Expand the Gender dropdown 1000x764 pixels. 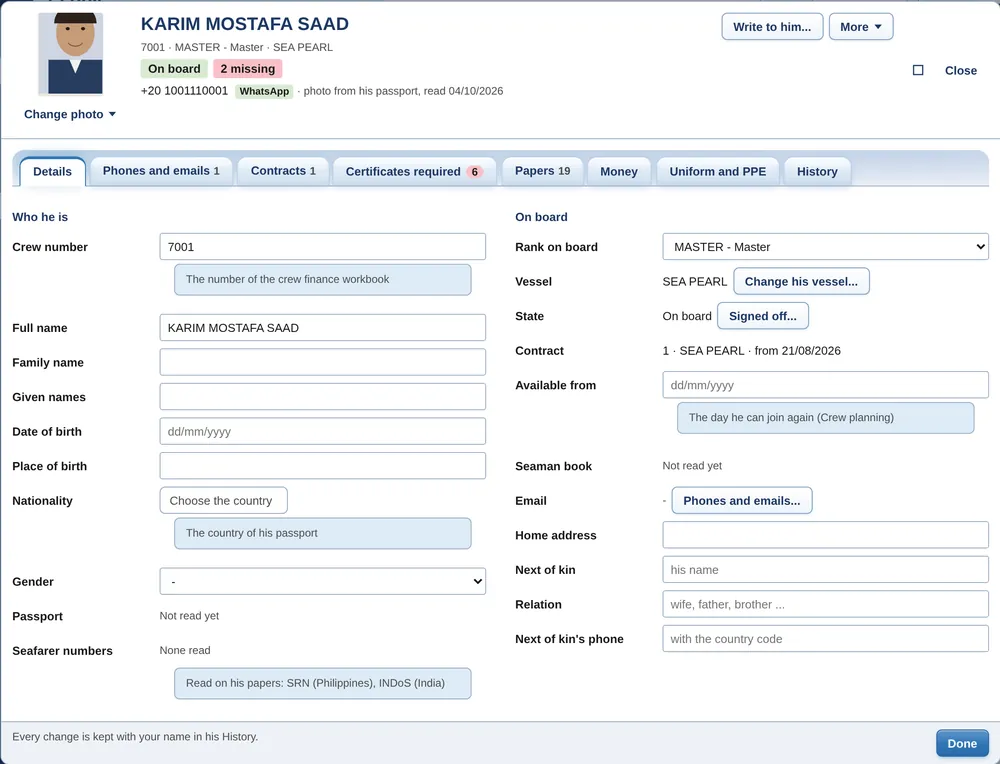[x=323, y=582]
